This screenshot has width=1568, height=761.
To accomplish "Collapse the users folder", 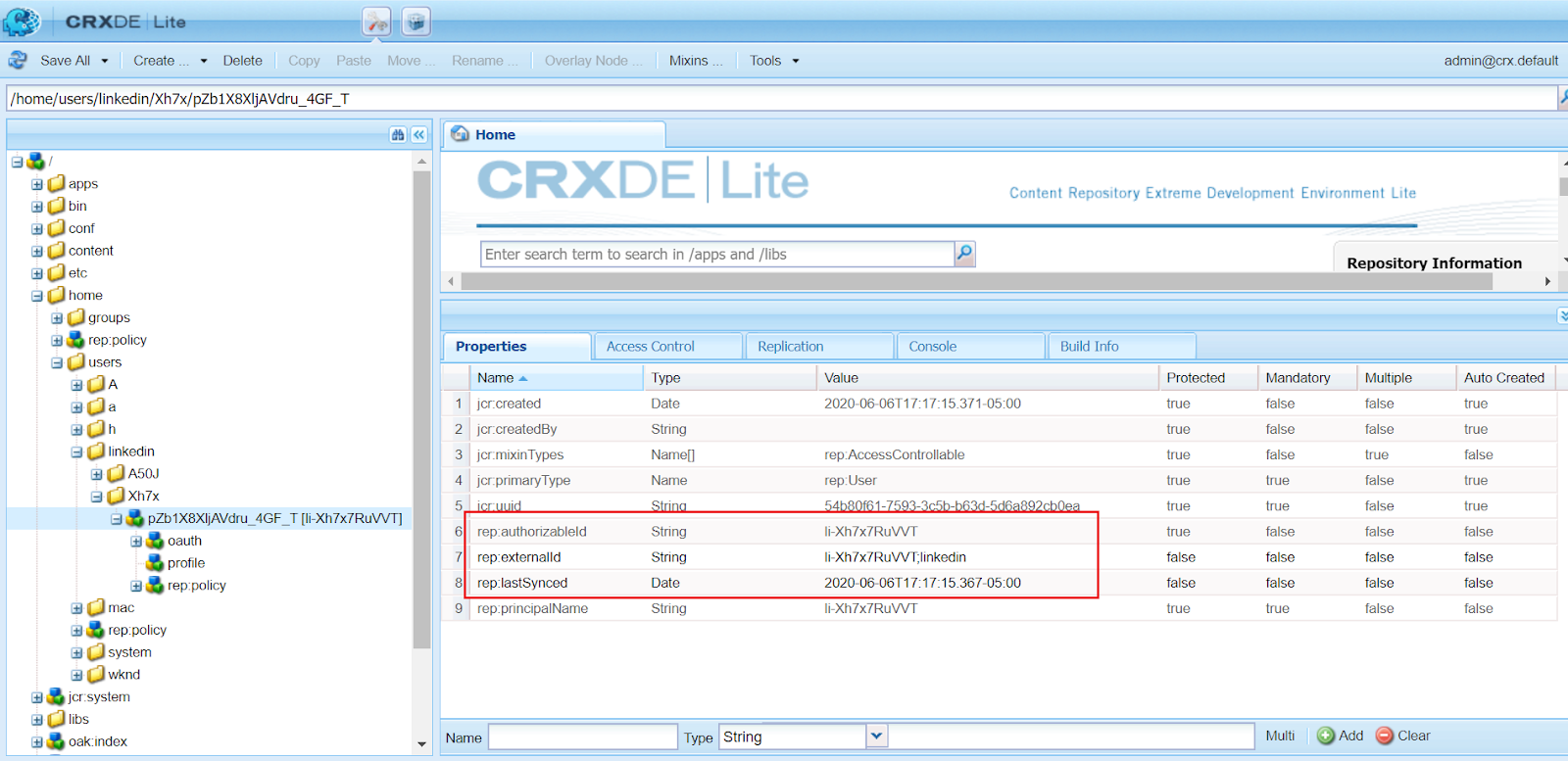I will point(57,362).
